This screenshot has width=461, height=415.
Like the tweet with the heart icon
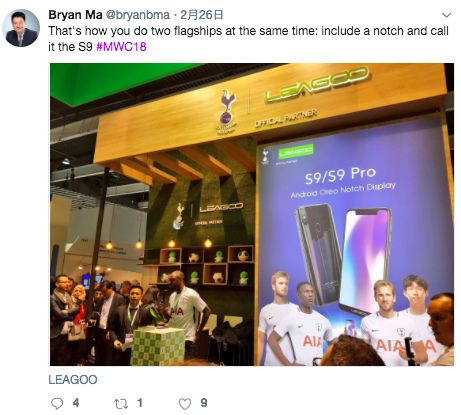(185, 404)
